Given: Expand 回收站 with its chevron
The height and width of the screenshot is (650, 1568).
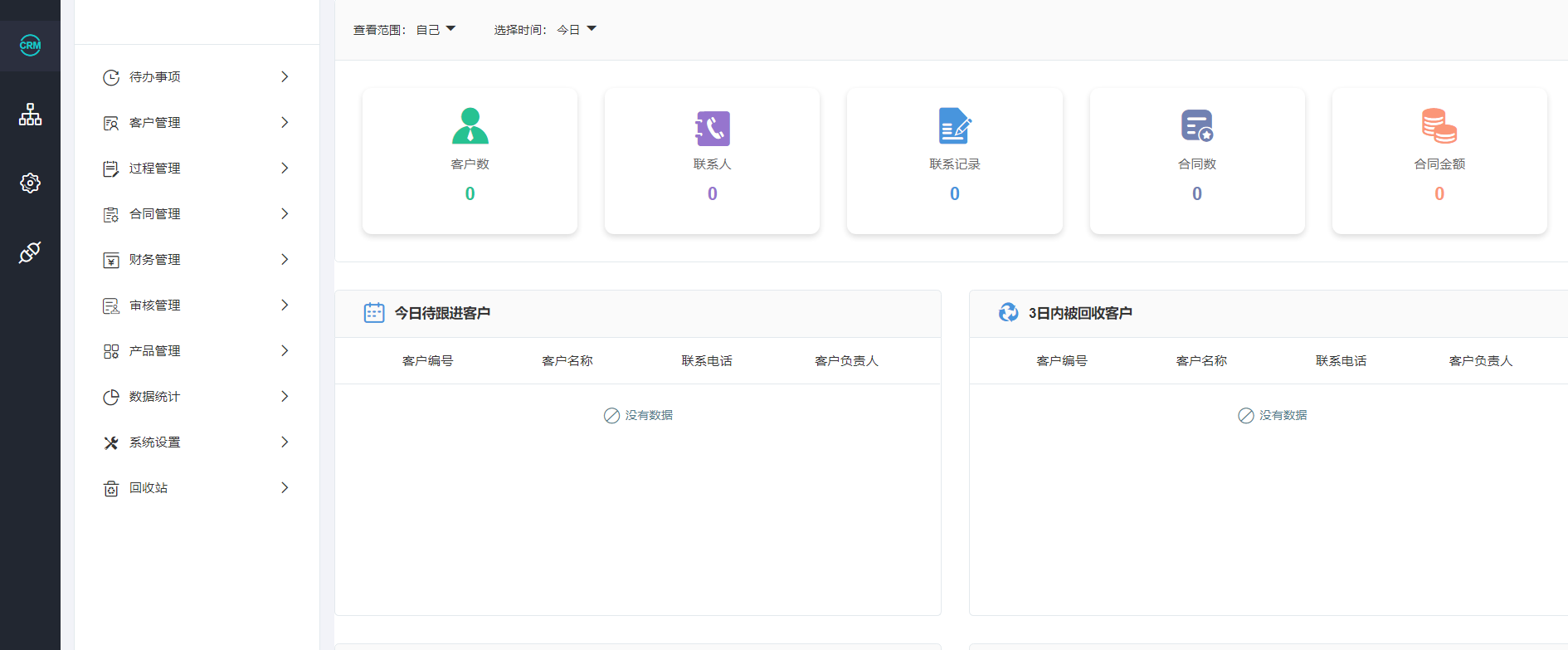Looking at the screenshot, I should click(285, 487).
